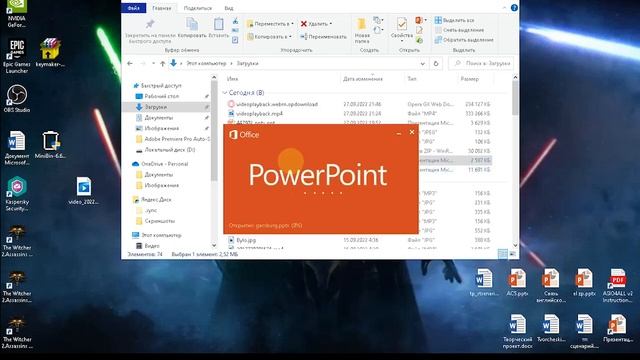The height and width of the screenshot is (360, 640).
Task: Click the Копировать ribbon icon
Action: coord(192,24)
